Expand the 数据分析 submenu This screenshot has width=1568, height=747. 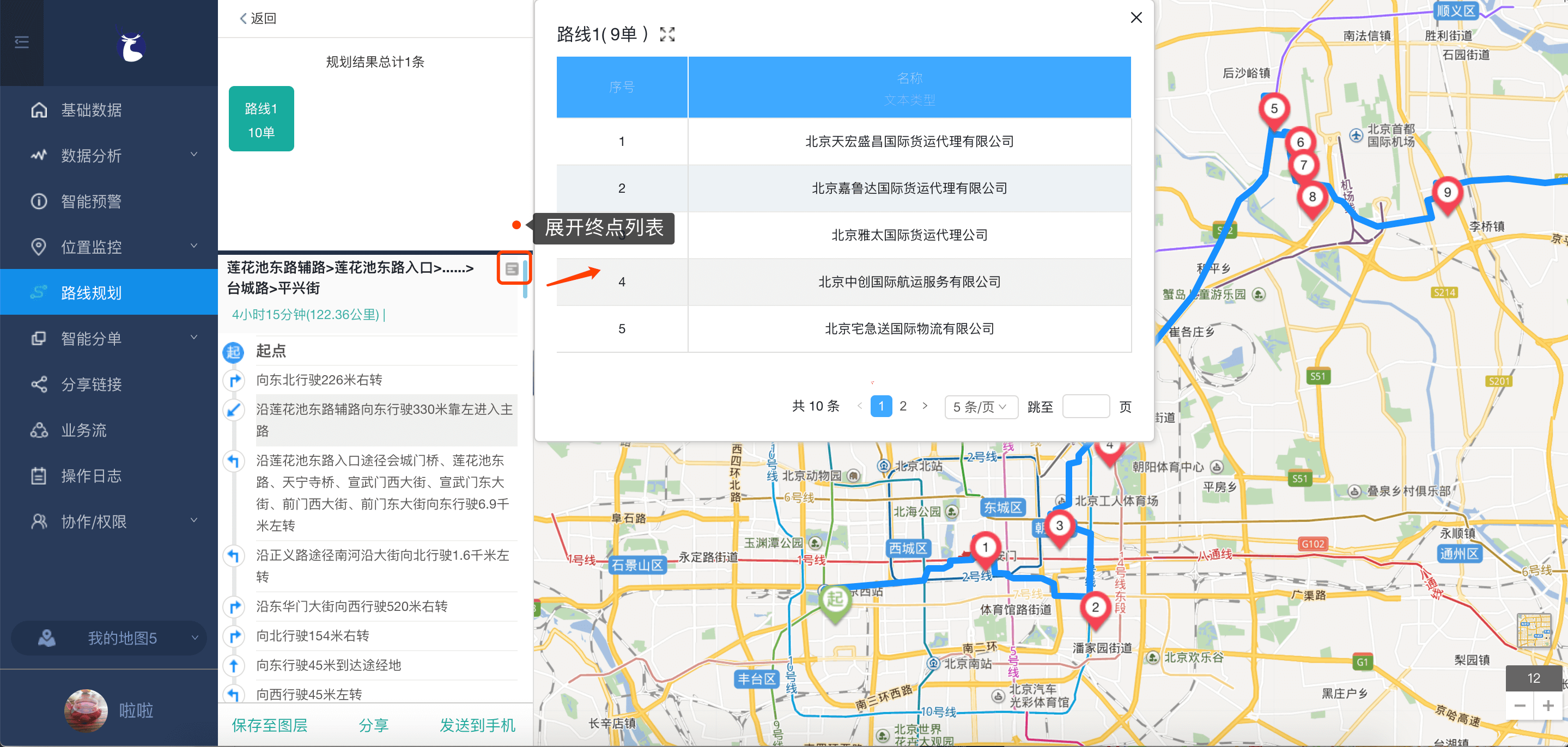point(193,155)
